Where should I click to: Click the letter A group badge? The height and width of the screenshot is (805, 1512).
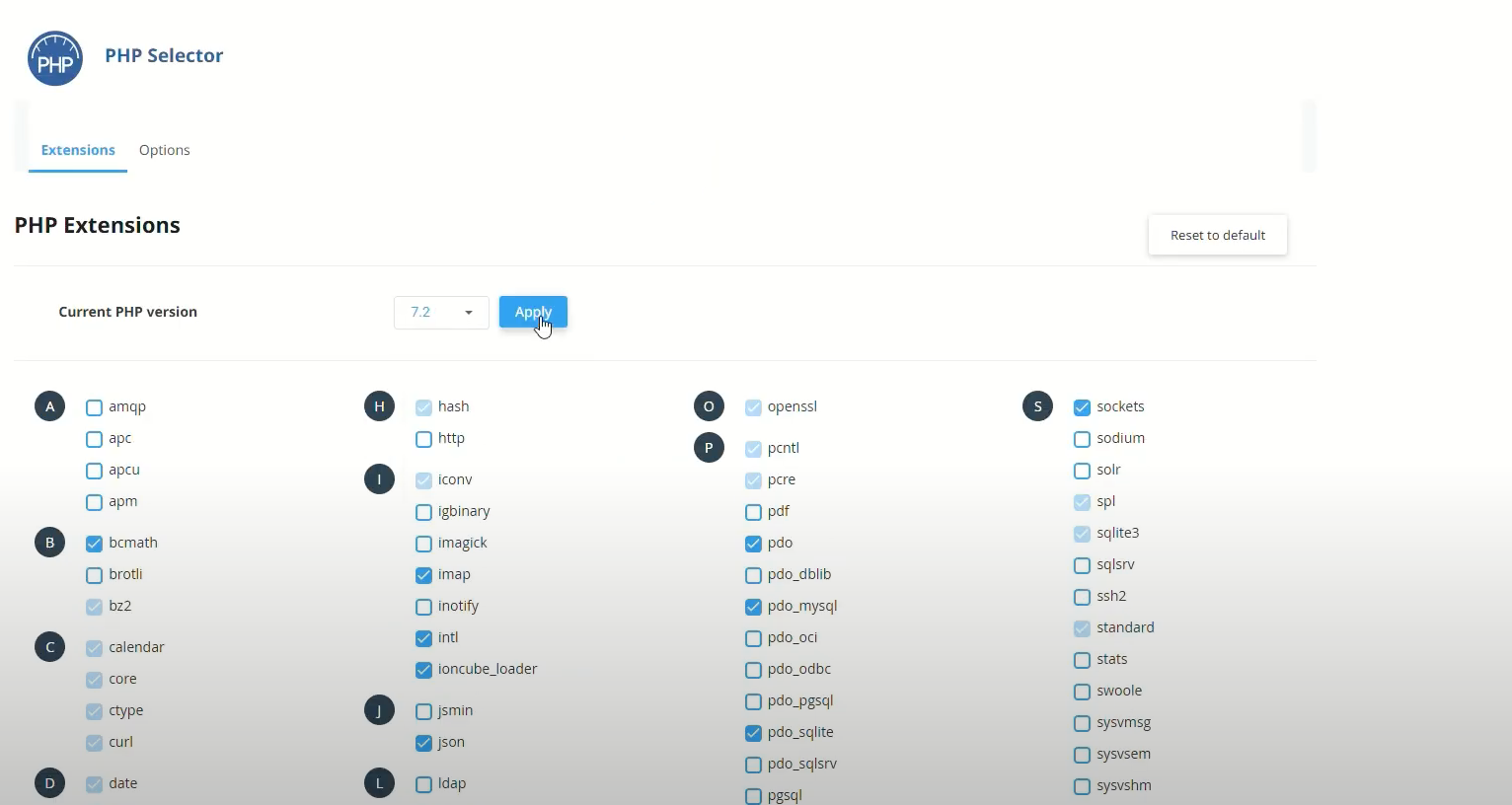49,406
